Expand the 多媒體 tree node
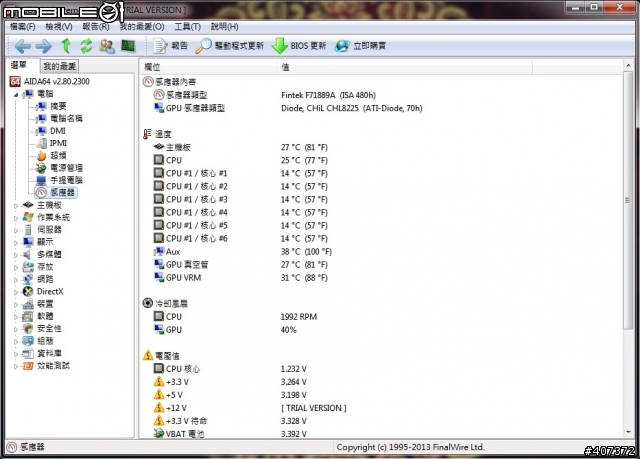This screenshot has height=459, width=640. (x=16, y=255)
